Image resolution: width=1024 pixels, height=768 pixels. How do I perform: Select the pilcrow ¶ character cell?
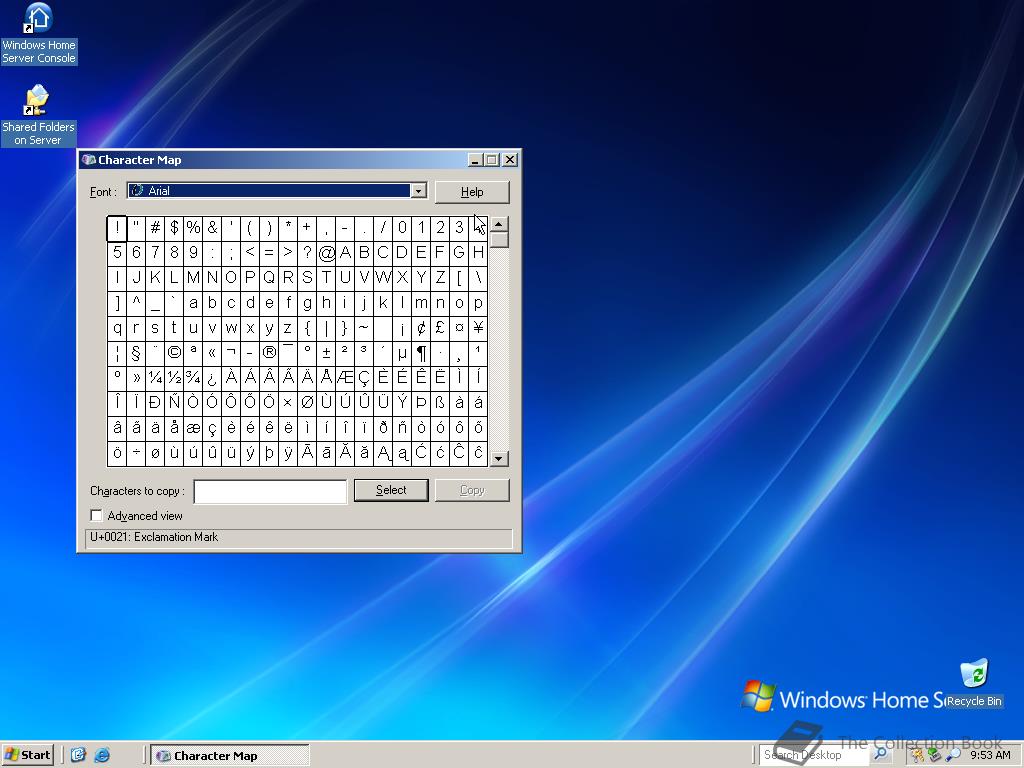(421, 353)
